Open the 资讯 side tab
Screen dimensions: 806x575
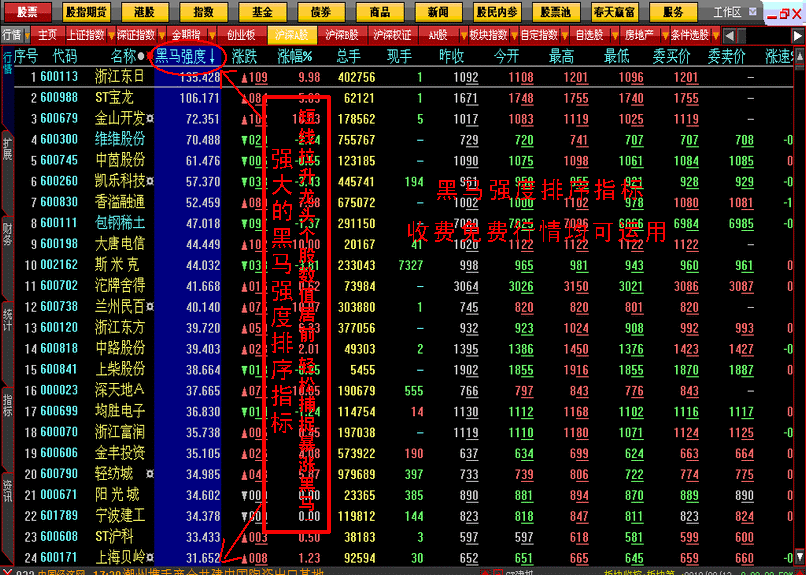pos(7,489)
